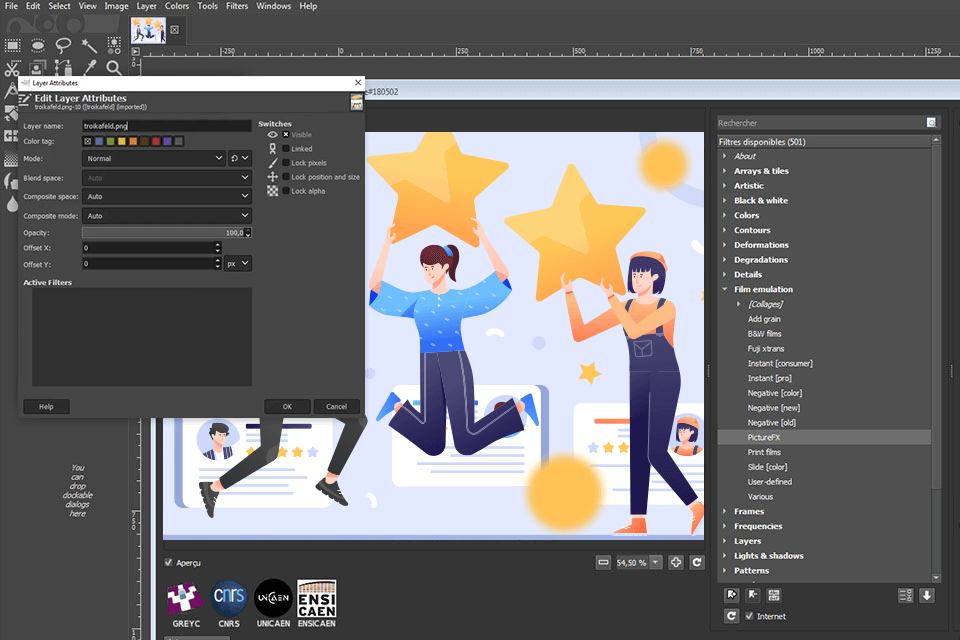
Task: Choose the Color Picker eyedropper tool
Action: pyautogui.click(x=89, y=68)
